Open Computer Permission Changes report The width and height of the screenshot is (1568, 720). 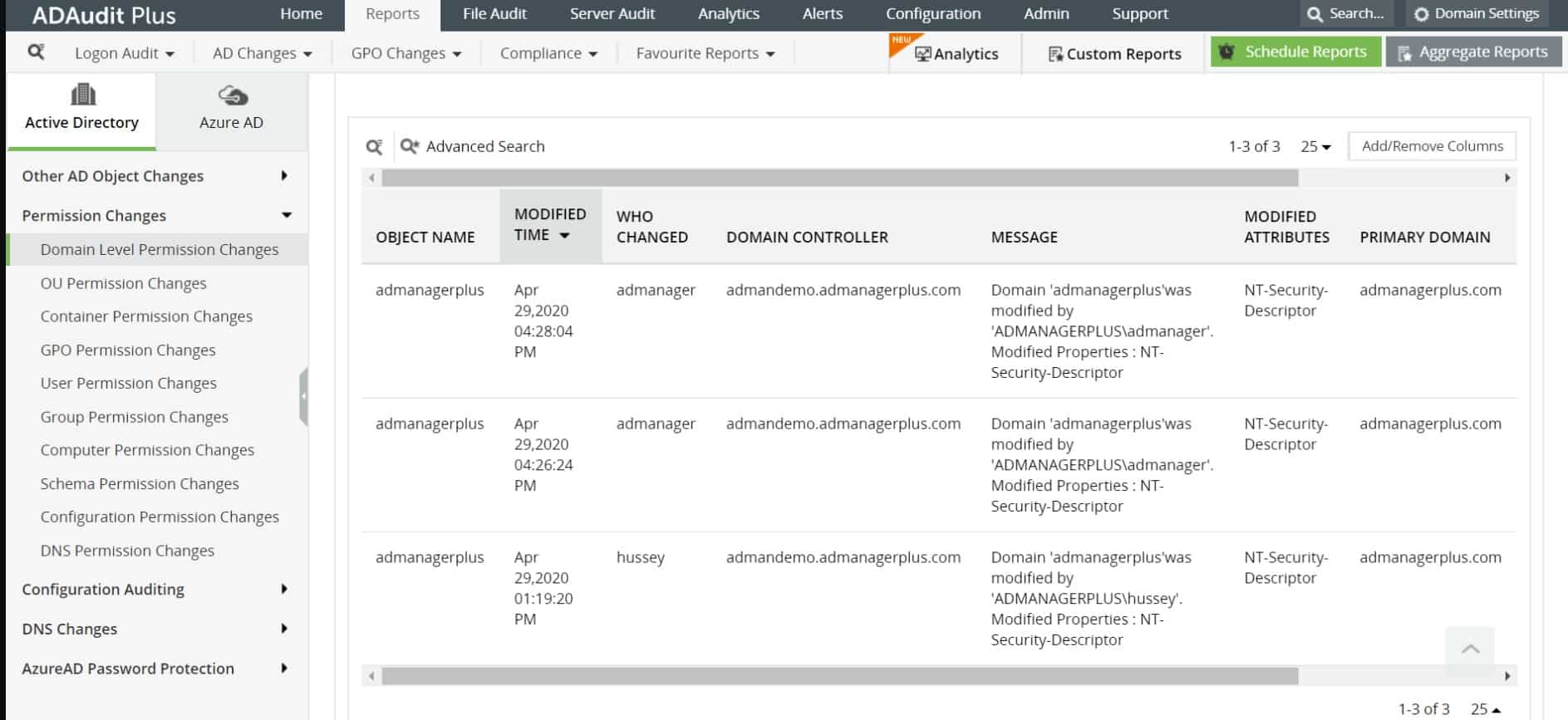[x=147, y=450]
